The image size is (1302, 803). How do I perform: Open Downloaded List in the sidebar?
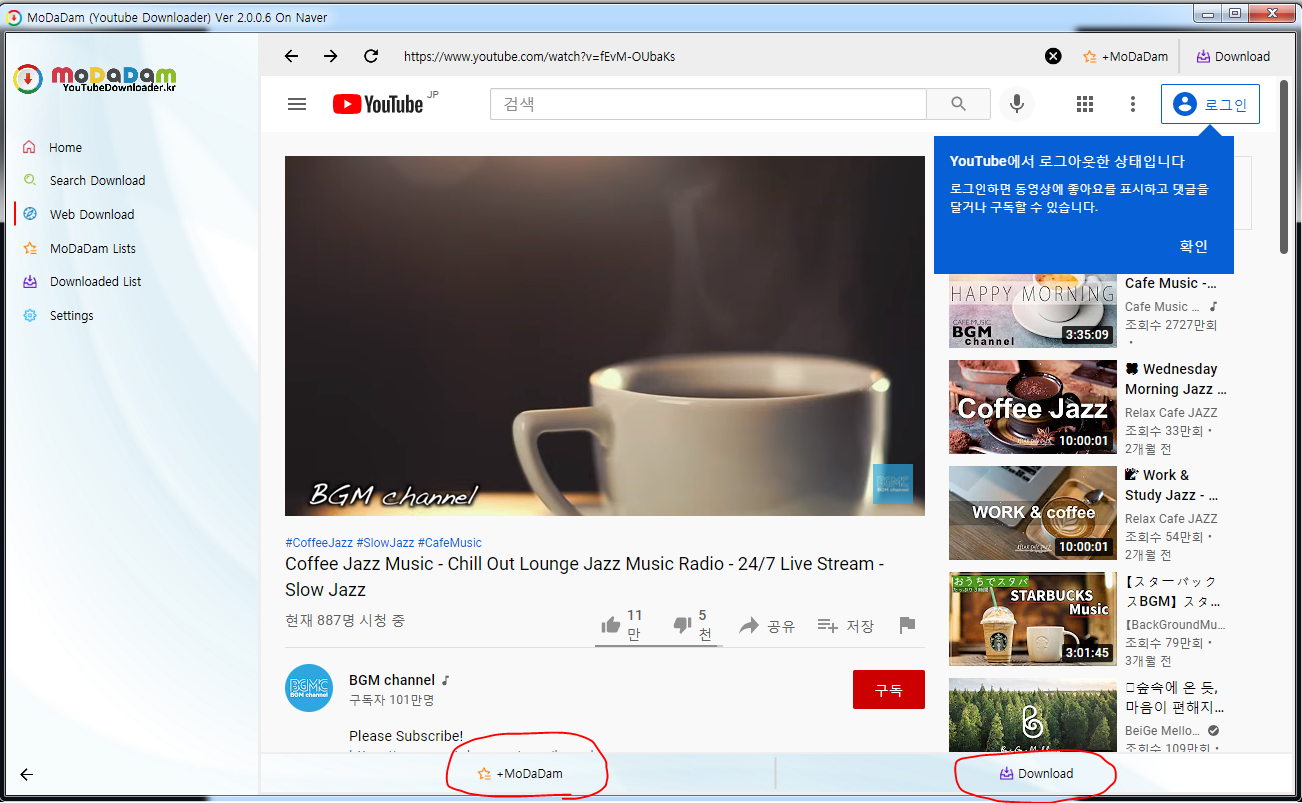[96, 281]
